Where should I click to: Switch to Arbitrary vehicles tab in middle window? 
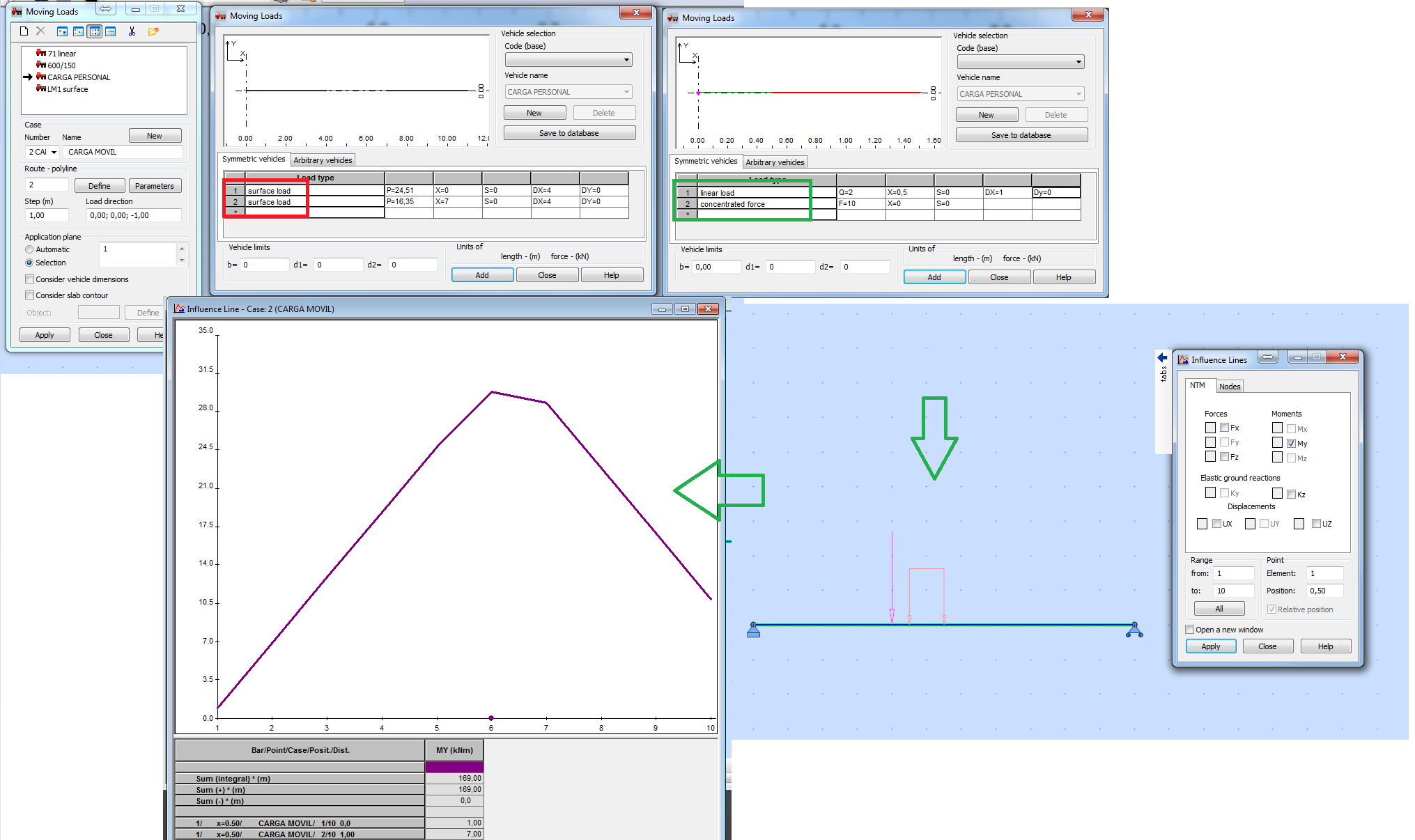323,160
